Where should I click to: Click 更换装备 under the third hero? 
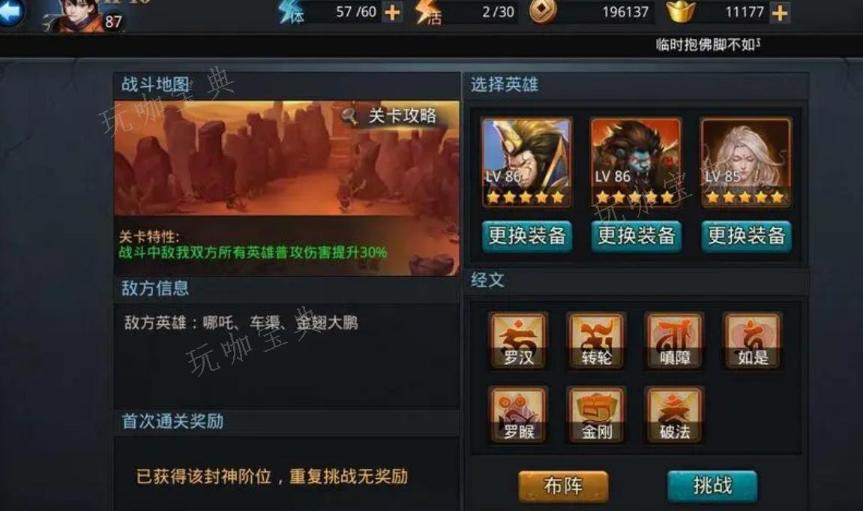tap(746, 236)
